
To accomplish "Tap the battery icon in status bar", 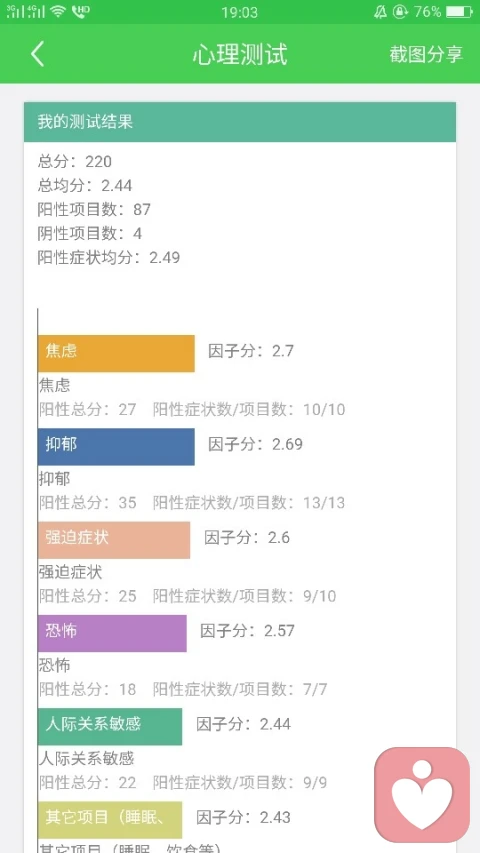I will (x=460, y=11).
